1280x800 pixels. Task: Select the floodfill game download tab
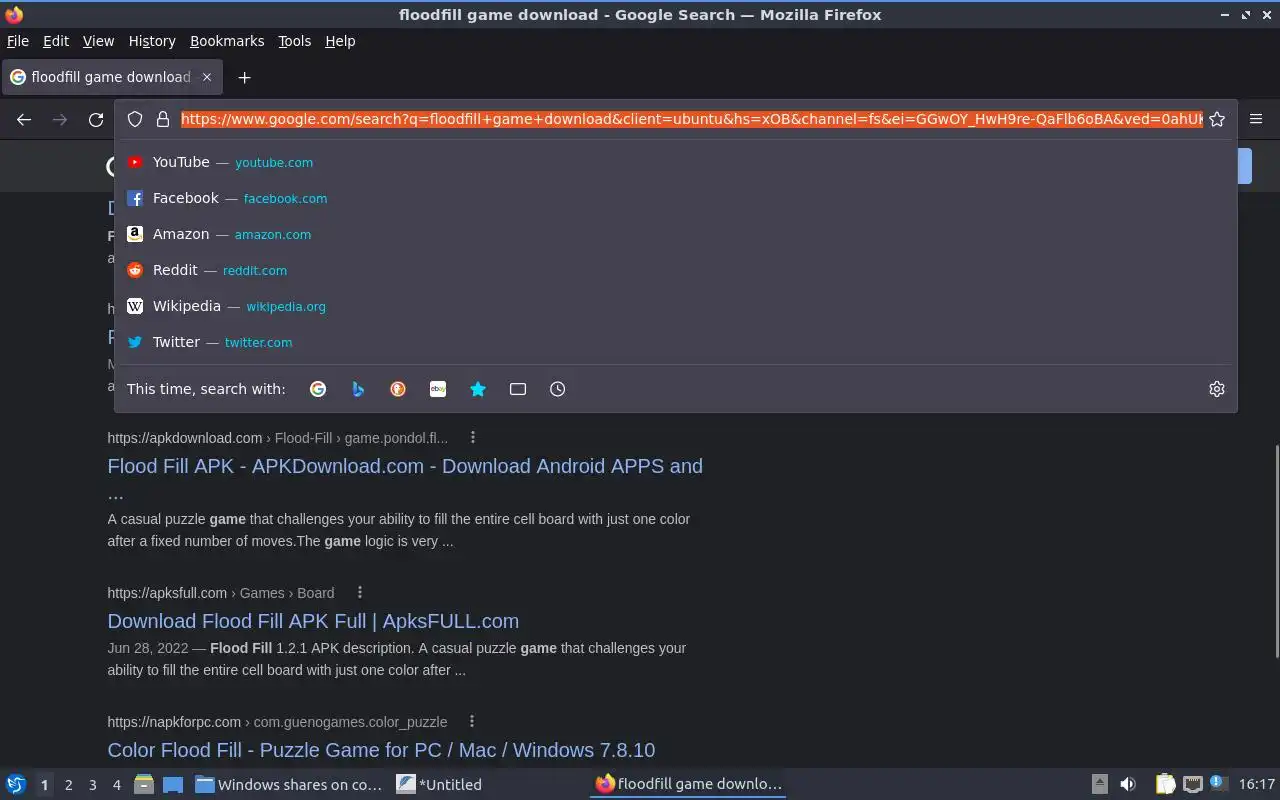(113, 77)
